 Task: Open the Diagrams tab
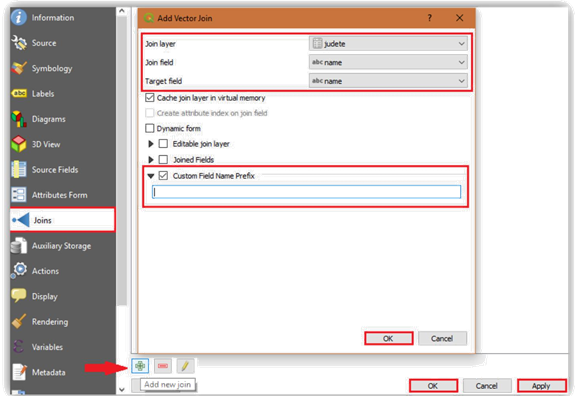62,119
